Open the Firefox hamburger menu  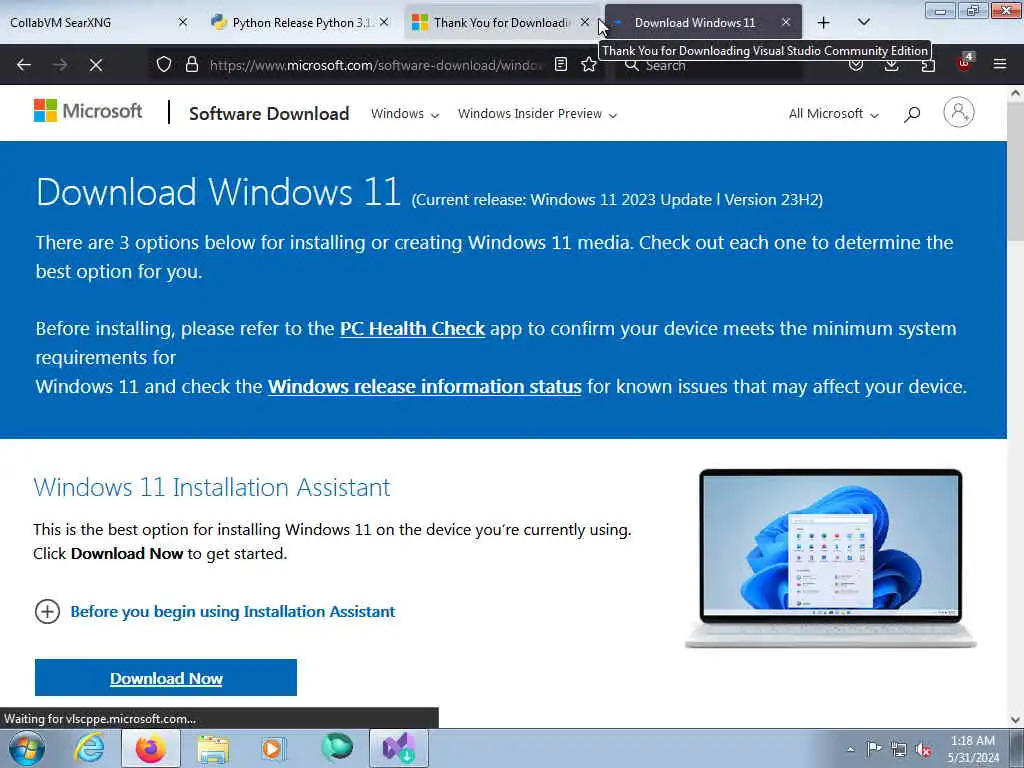pyautogui.click(x=1000, y=64)
